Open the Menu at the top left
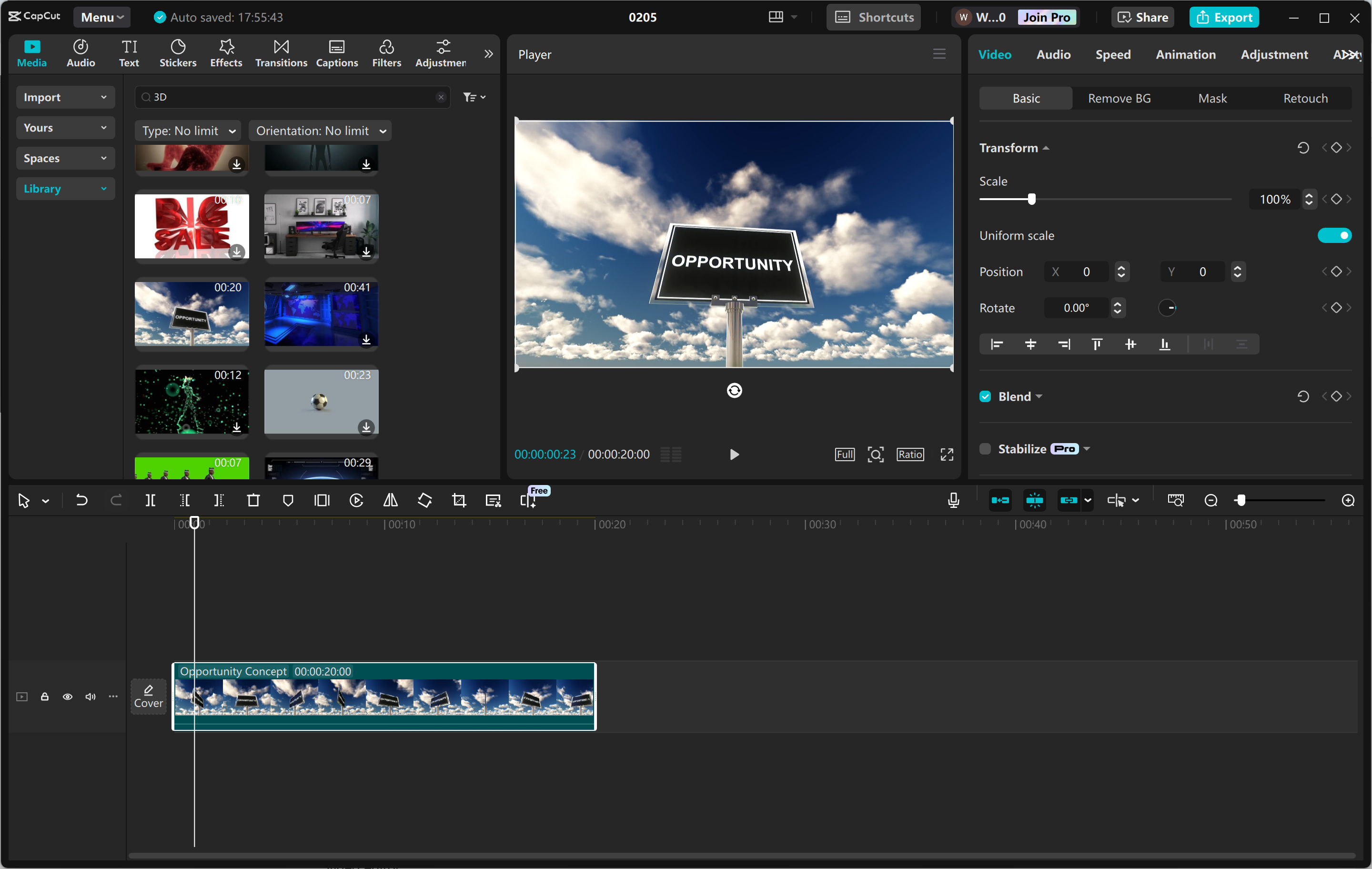Image resolution: width=1372 pixels, height=869 pixels. click(x=101, y=17)
